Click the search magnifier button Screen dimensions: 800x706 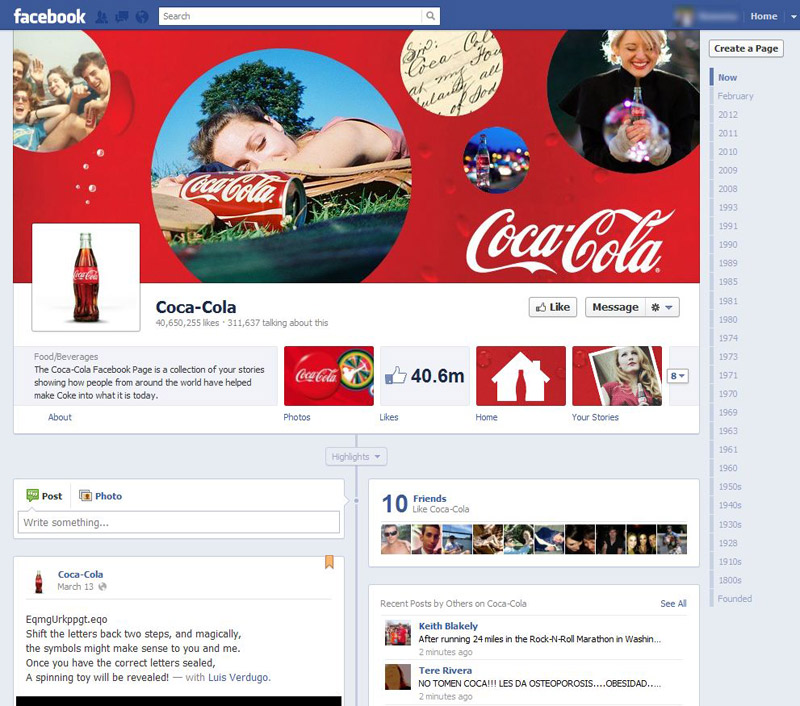point(431,16)
